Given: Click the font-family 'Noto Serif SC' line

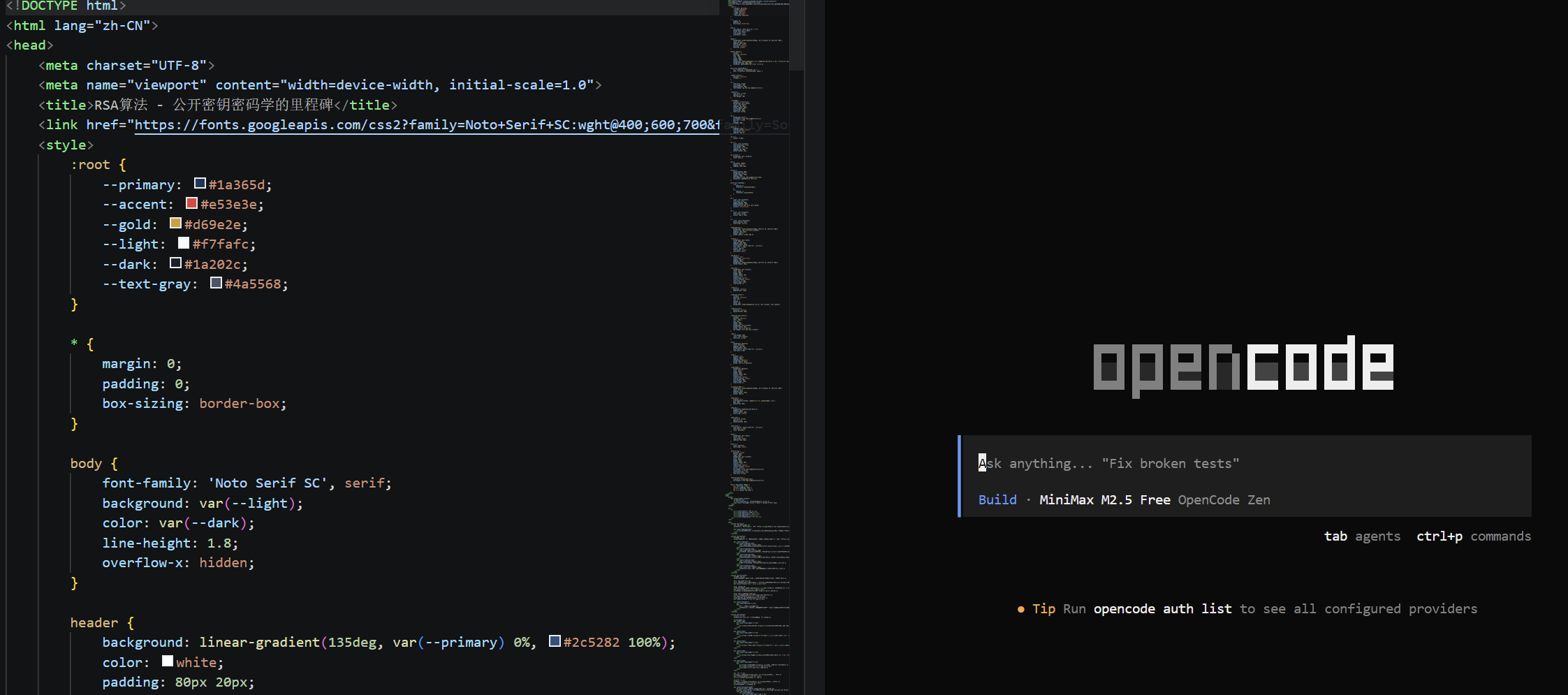Looking at the screenshot, I should (x=247, y=483).
